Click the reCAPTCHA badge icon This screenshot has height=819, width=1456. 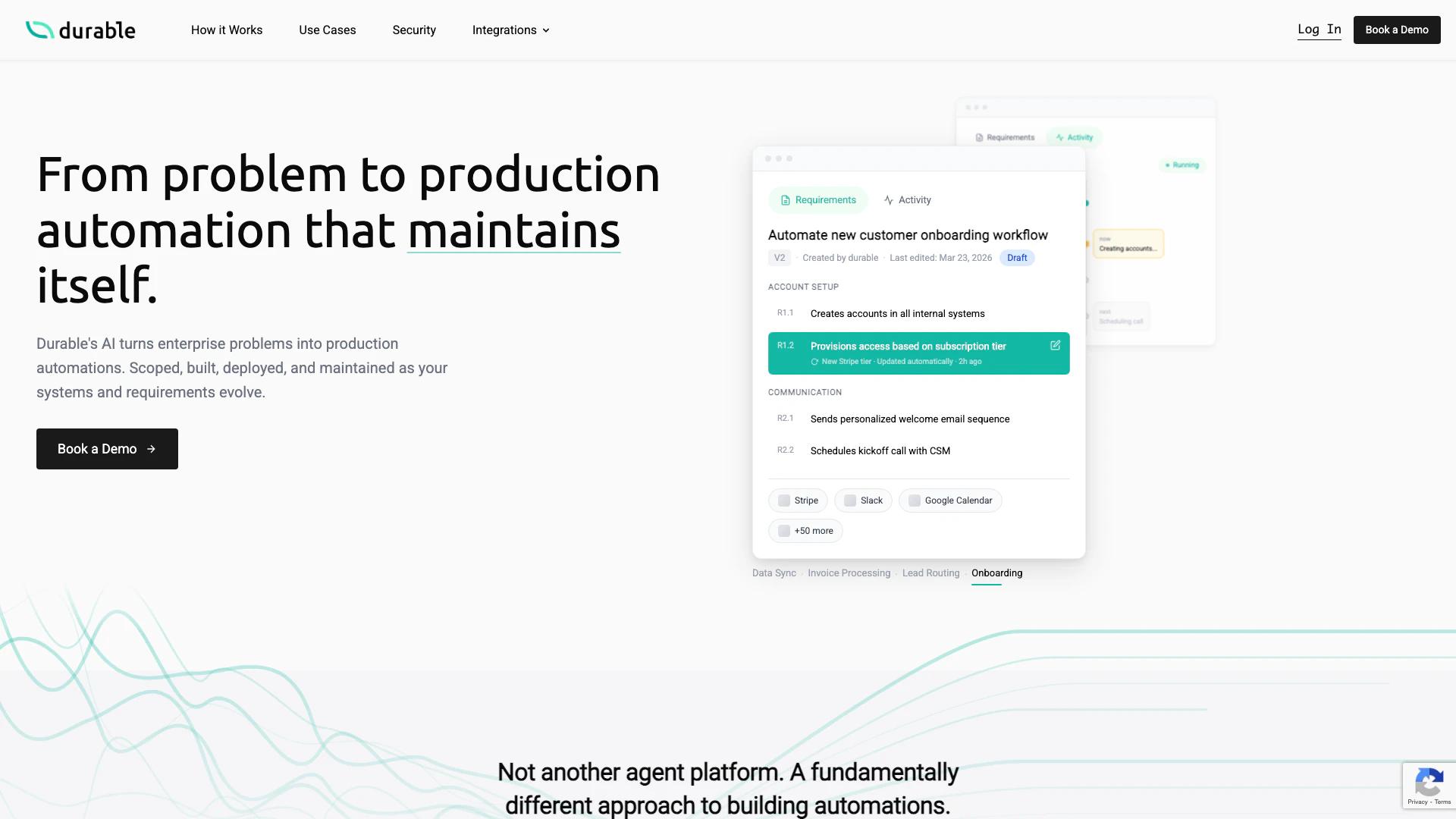[1429, 783]
